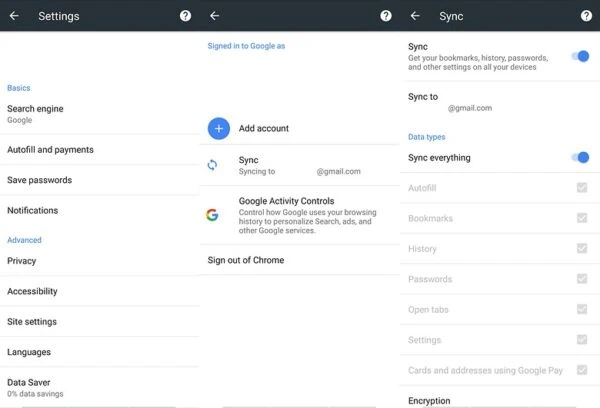
Task: Open Accessibility settings
Action: (100, 291)
